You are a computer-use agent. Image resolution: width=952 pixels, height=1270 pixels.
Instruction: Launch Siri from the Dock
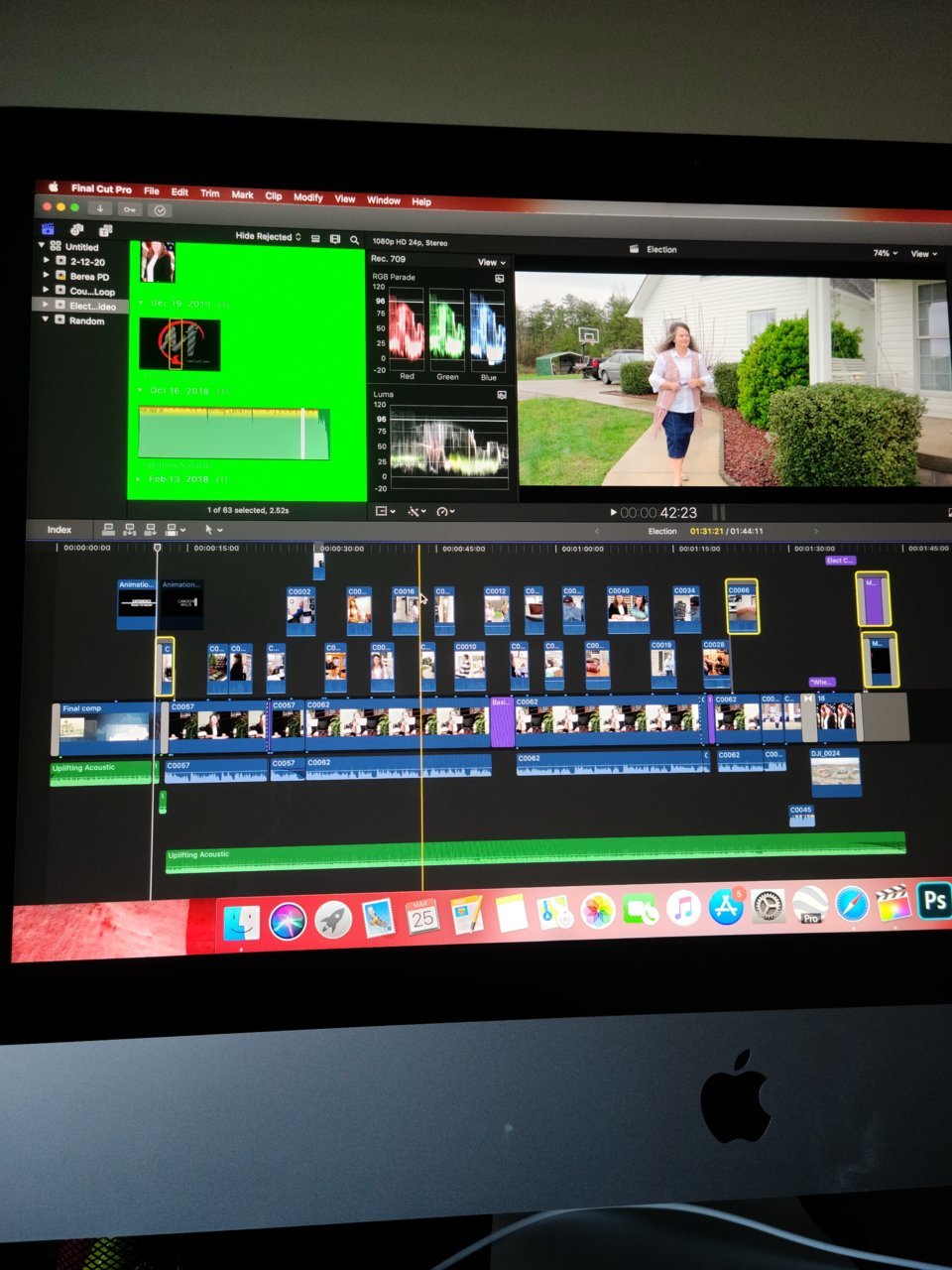(x=288, y=921)
